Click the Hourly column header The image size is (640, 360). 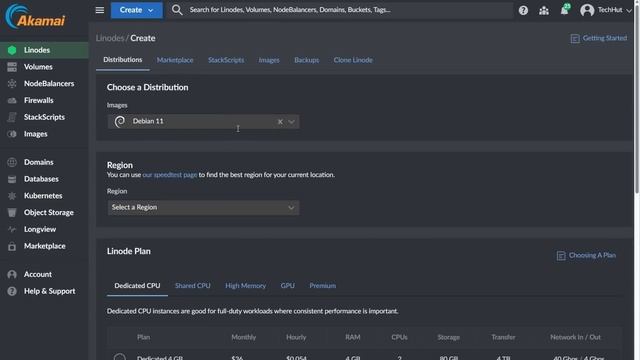click(x=296, y=337)
